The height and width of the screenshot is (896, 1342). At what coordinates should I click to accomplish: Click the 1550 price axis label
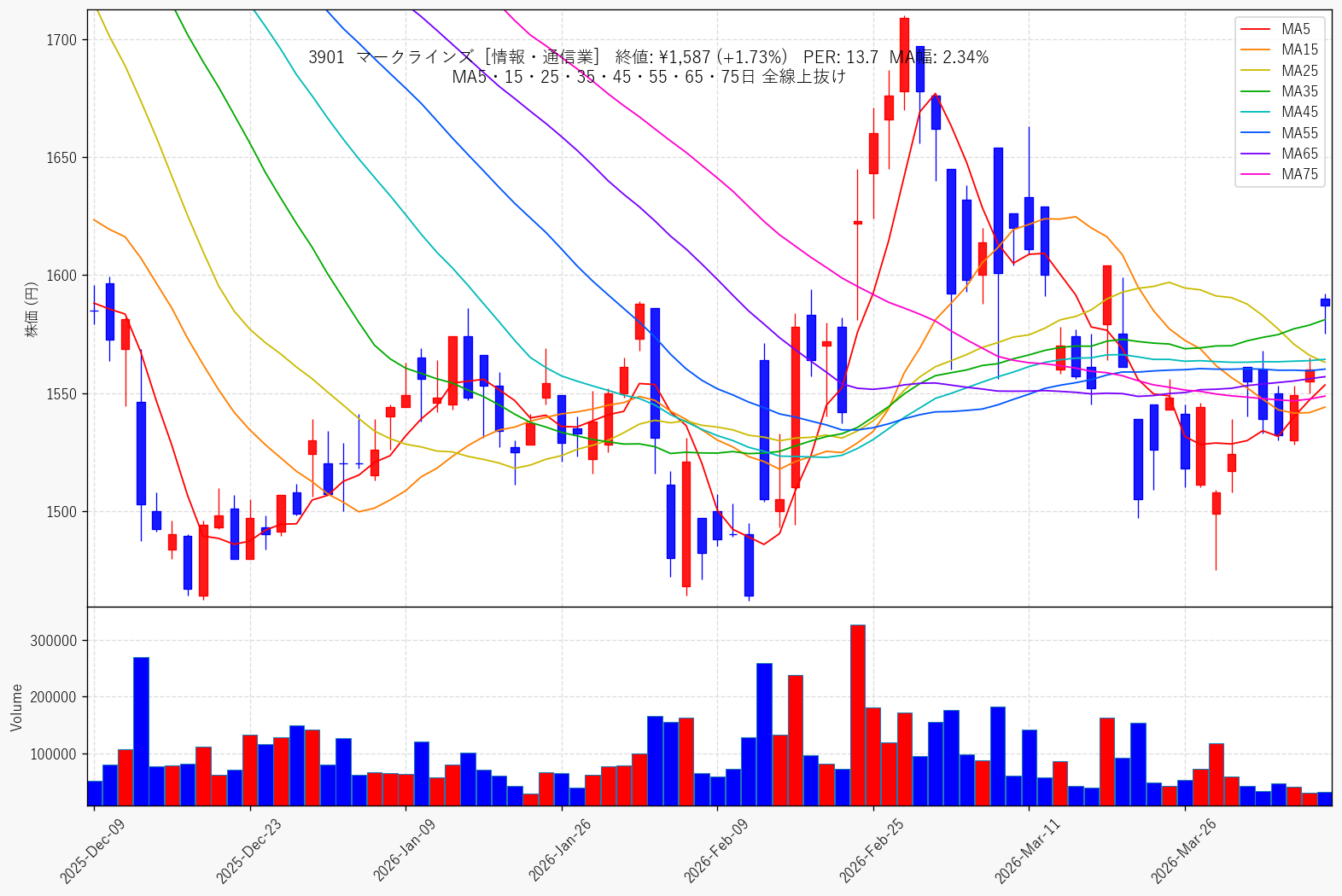coord(62,394)
